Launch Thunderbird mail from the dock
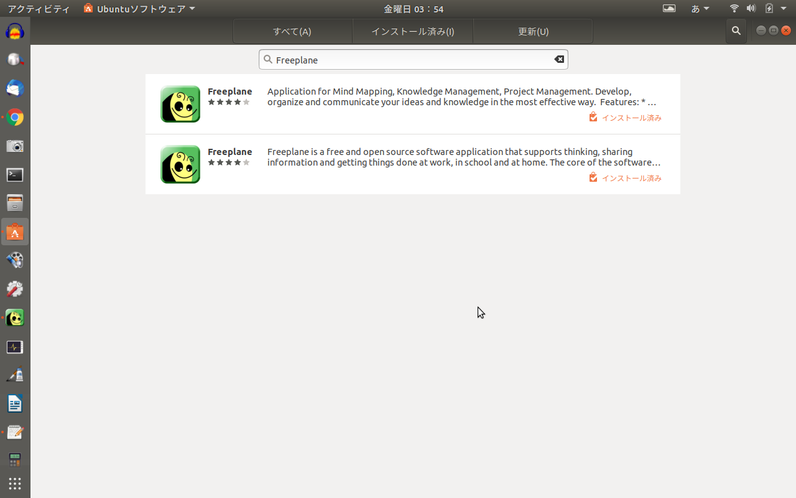This screenshot has width=796, height=498. coord(15,88)
